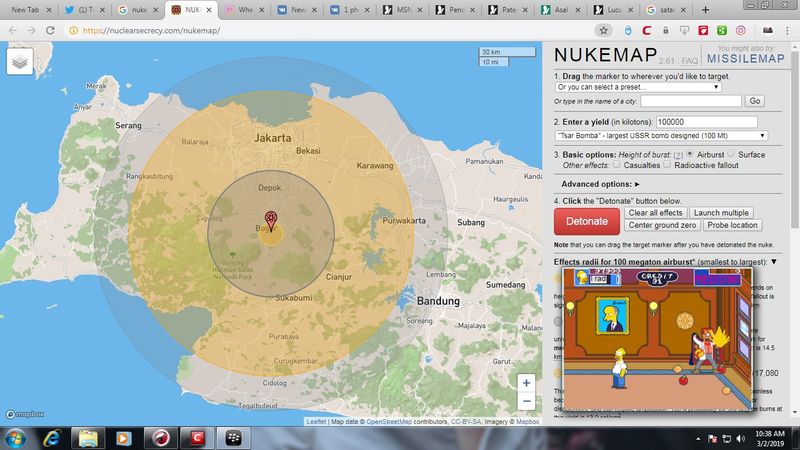
Task: Switch to the Twitter browser tab
Action: tap(85, 10)
